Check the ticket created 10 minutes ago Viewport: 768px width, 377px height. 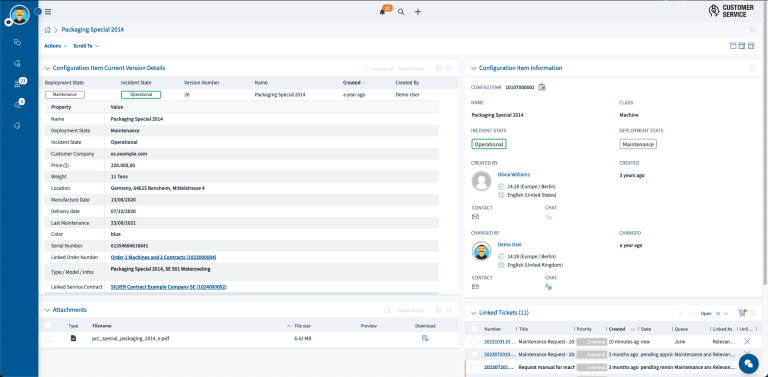474,341
